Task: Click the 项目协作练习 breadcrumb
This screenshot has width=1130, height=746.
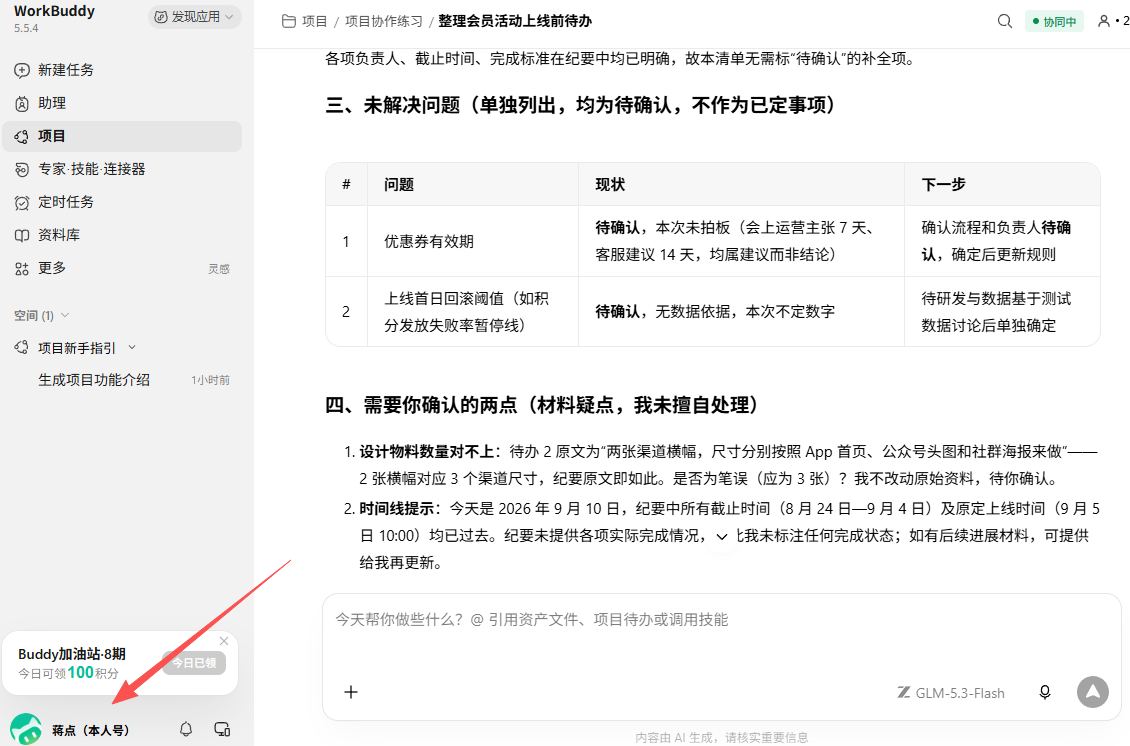Action: coord(384,22)
